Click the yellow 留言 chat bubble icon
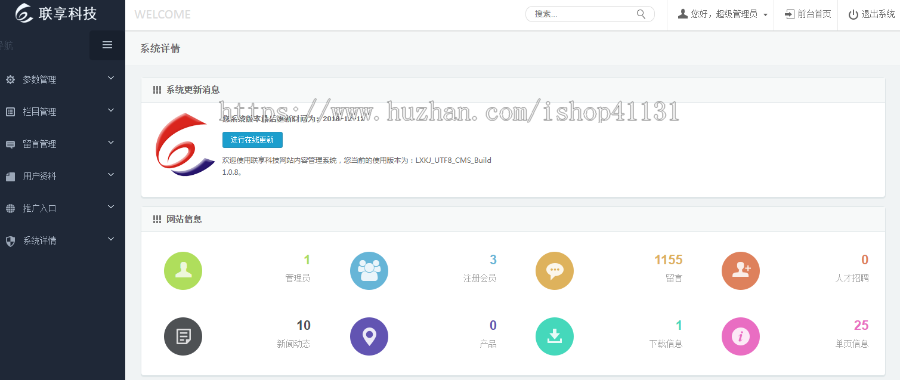900x380 pixels. pos(554,271)
